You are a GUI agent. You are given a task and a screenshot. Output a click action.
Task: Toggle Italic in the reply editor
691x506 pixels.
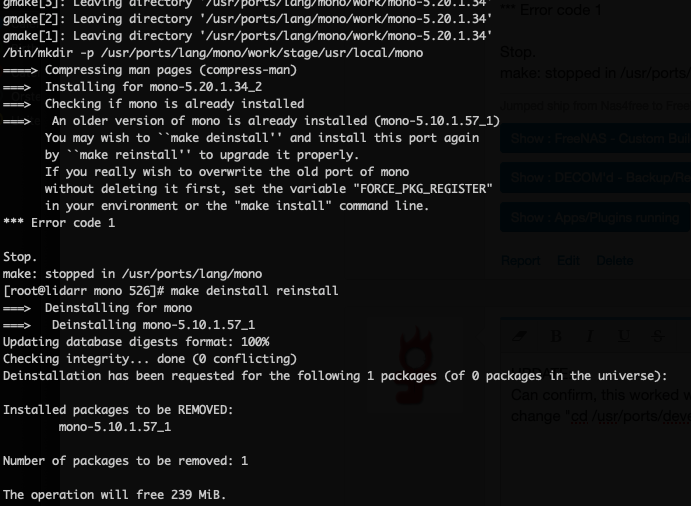(x=590, y=336)
